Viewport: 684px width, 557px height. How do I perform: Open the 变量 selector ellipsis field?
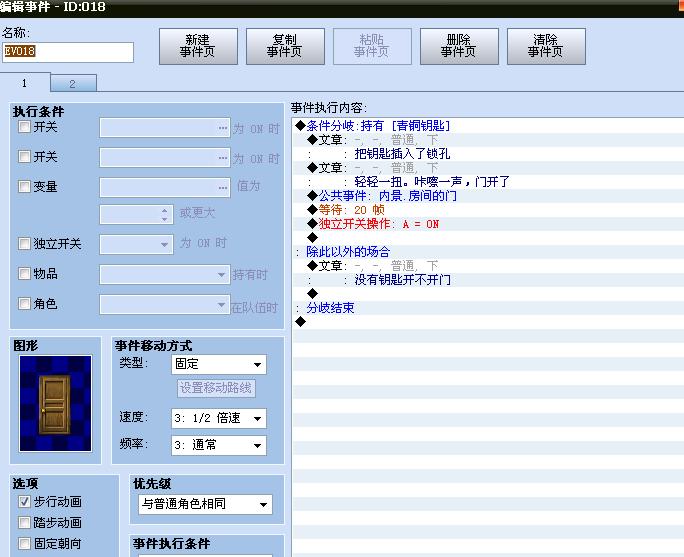pyautogui.click(x=165, y=188)
